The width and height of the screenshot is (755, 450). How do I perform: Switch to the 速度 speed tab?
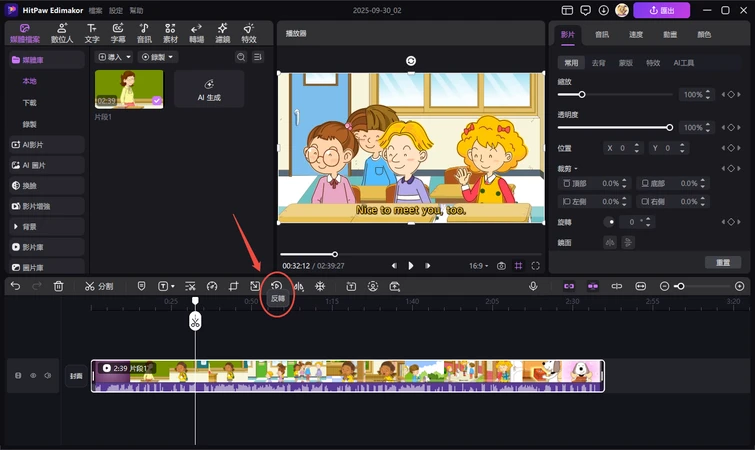pos(635,34)
